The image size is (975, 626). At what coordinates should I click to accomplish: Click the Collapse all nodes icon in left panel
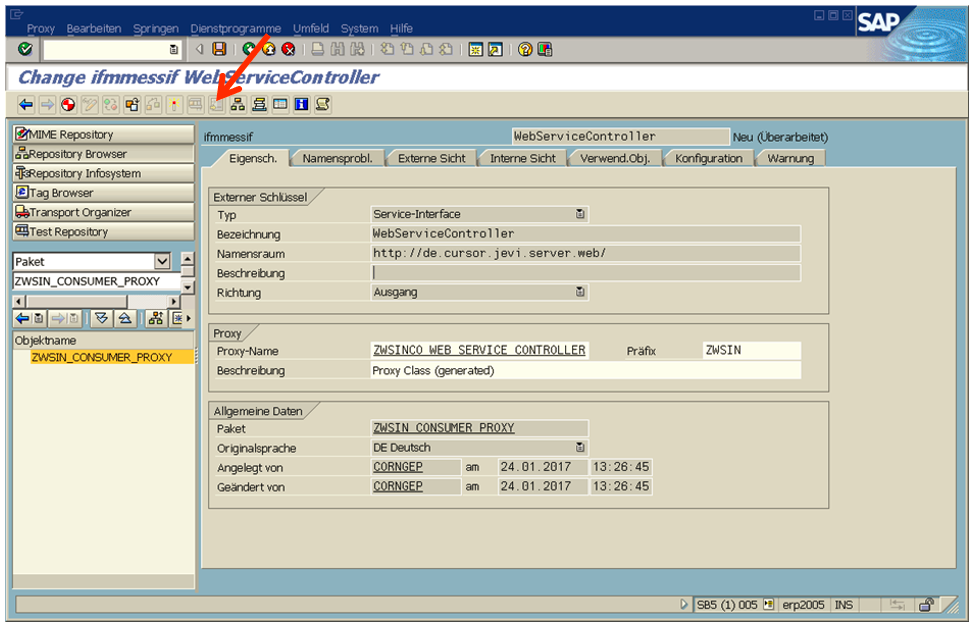tap(123, 318)
